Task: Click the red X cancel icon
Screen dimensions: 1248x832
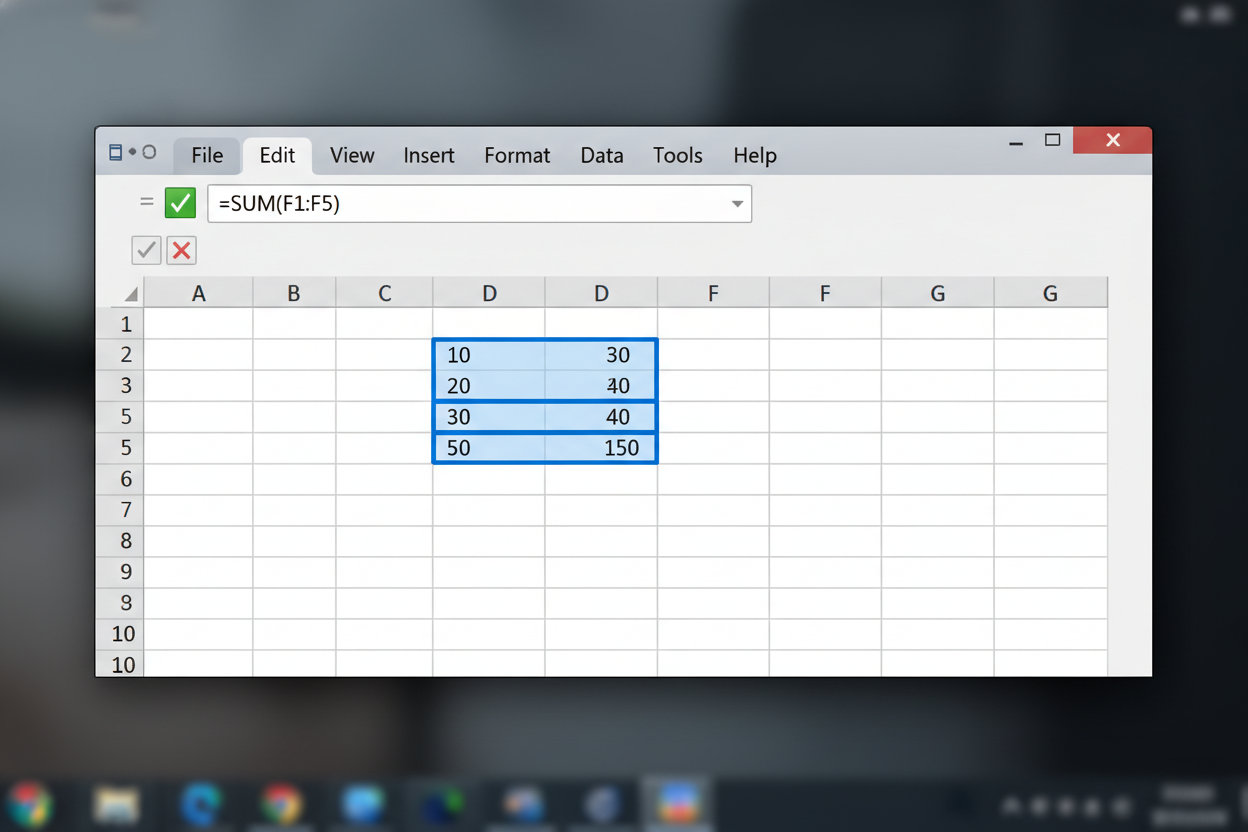Action: click(x=181, y=250)
